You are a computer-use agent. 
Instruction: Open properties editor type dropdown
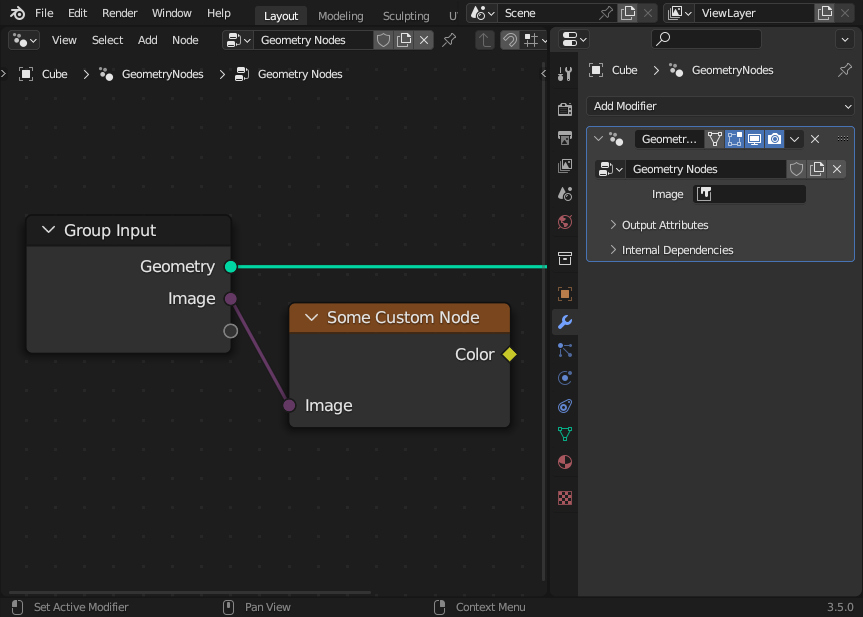click(x=574, y=39)
